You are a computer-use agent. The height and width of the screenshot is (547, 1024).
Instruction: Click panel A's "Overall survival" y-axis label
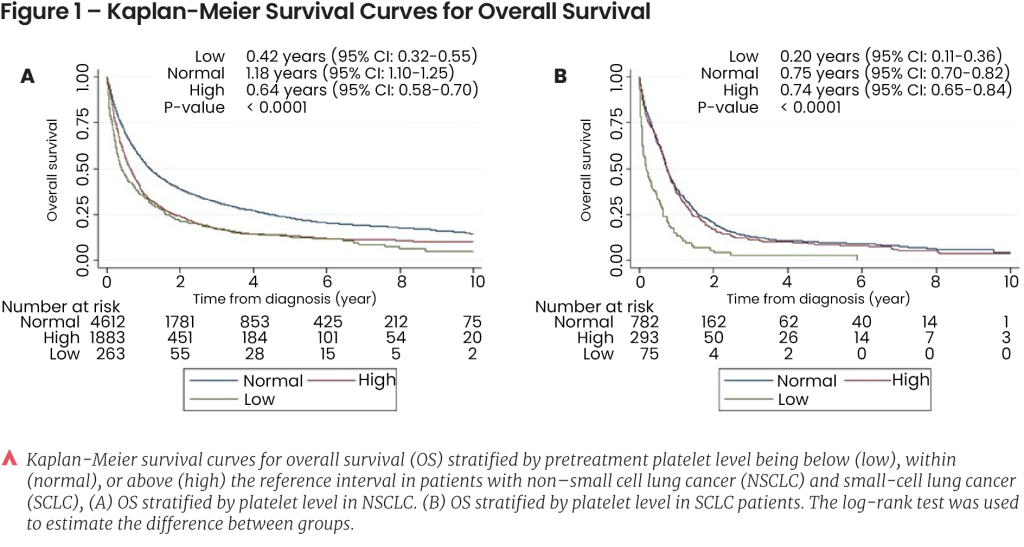click(x=52, y=170)
